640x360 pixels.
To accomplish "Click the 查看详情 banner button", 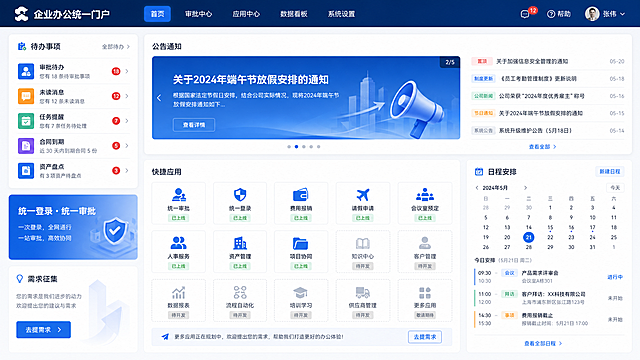I will [194, 125].
